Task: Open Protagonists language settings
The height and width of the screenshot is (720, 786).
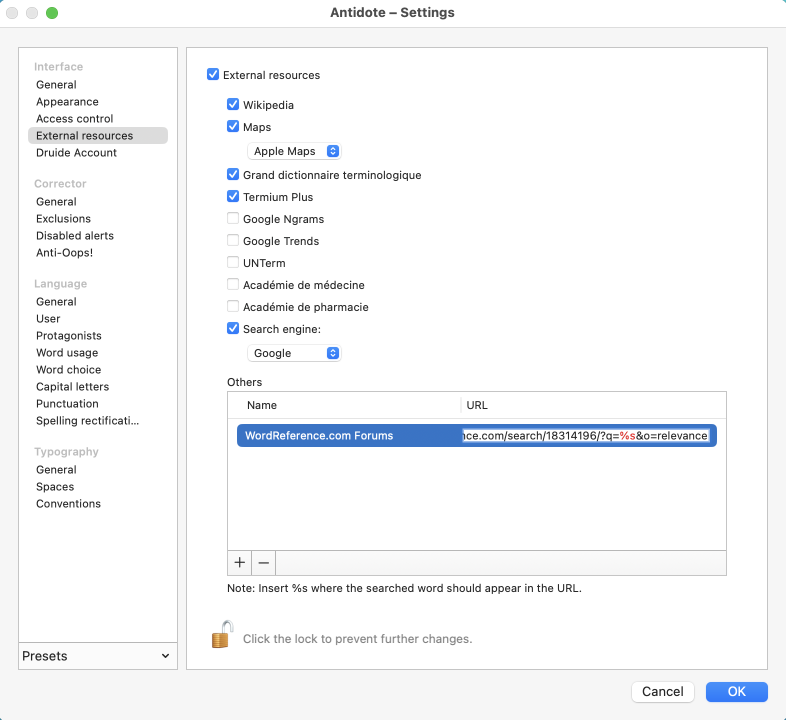Action: [x=68, y=336]
